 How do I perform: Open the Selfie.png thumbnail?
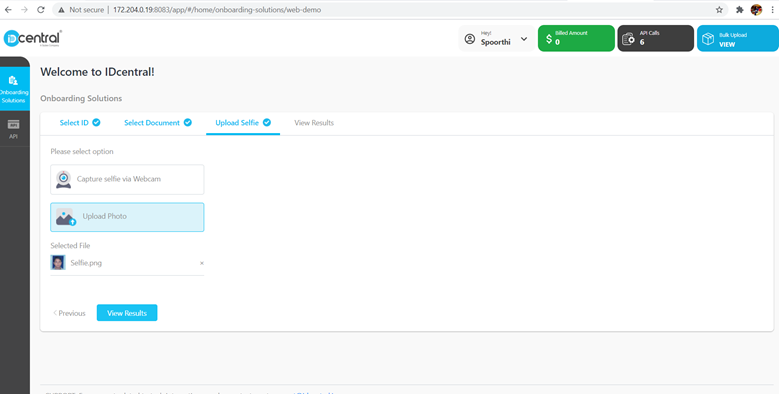(x=58, y=263)
